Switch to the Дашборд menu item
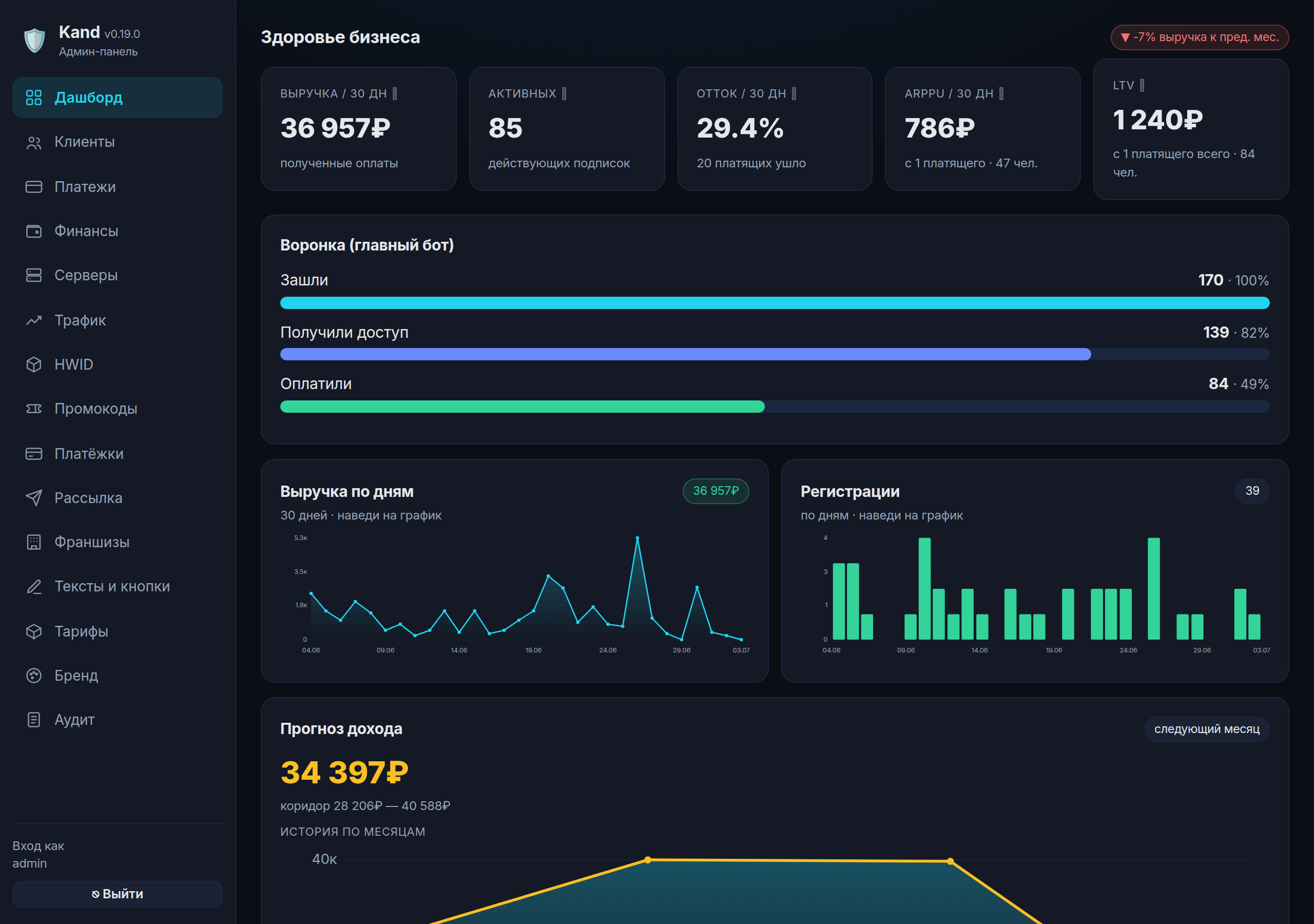Screen dimensions: 1314x924 [x=118, y=98]
